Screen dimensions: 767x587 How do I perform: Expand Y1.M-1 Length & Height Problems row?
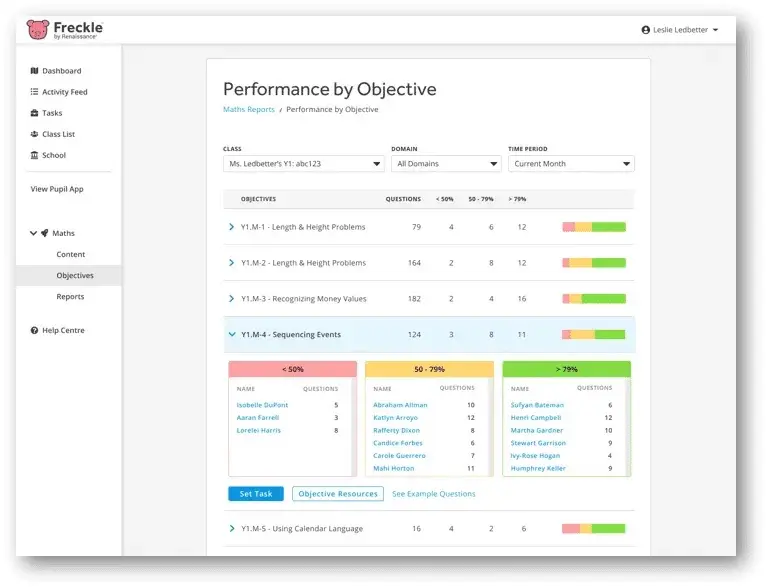(x=232, y=227)
